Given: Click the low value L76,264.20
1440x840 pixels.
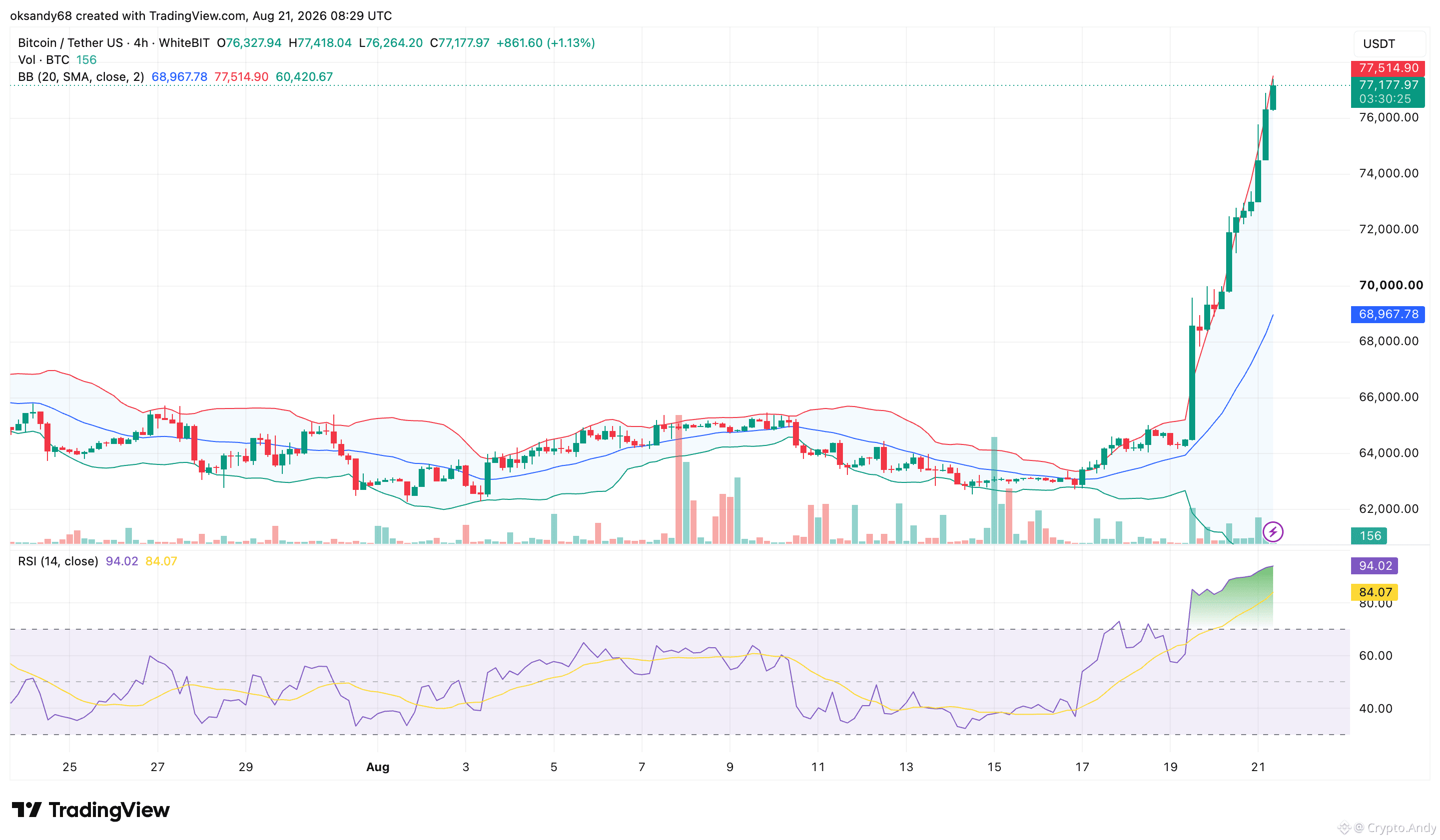Looking at the screenshot, I should tap(391, 43).
